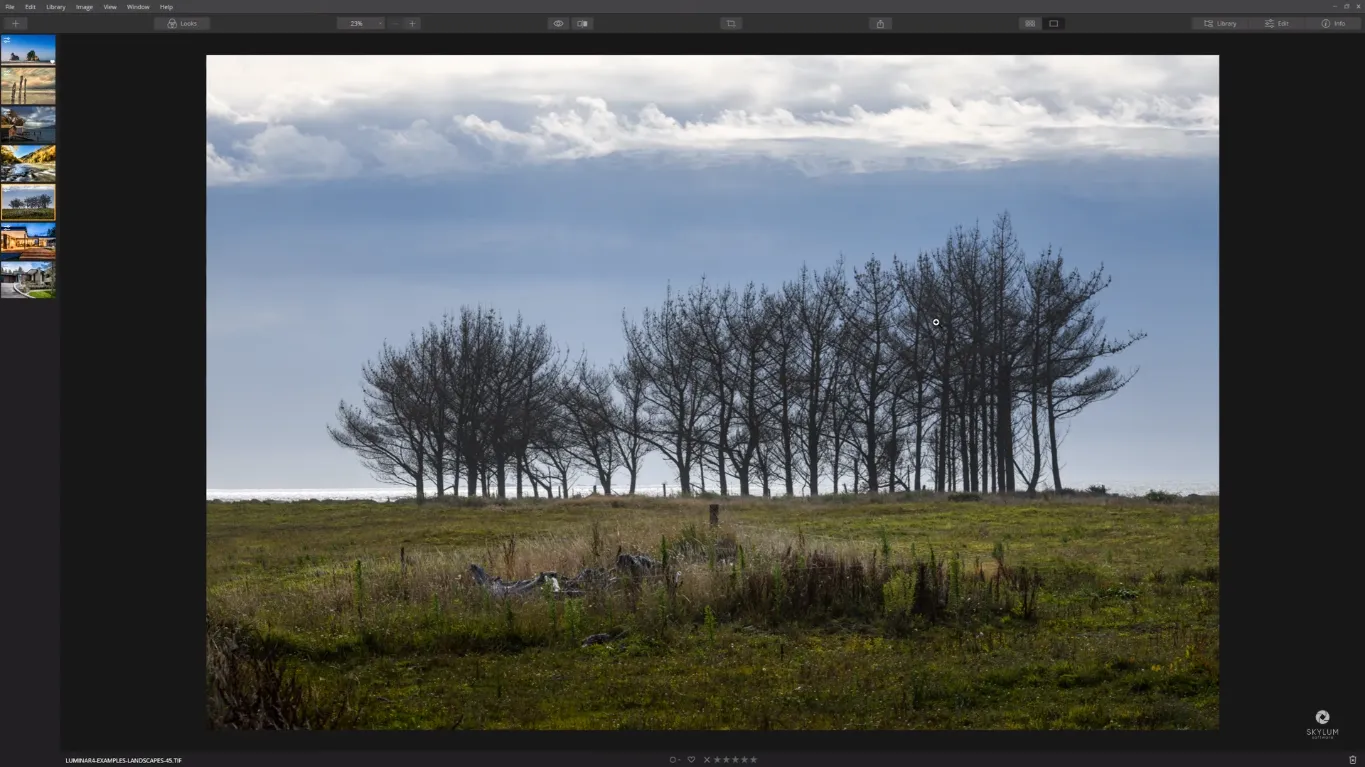
Task: Select the Crop tool
Action: pyautogui.click(x=731, y=23)
